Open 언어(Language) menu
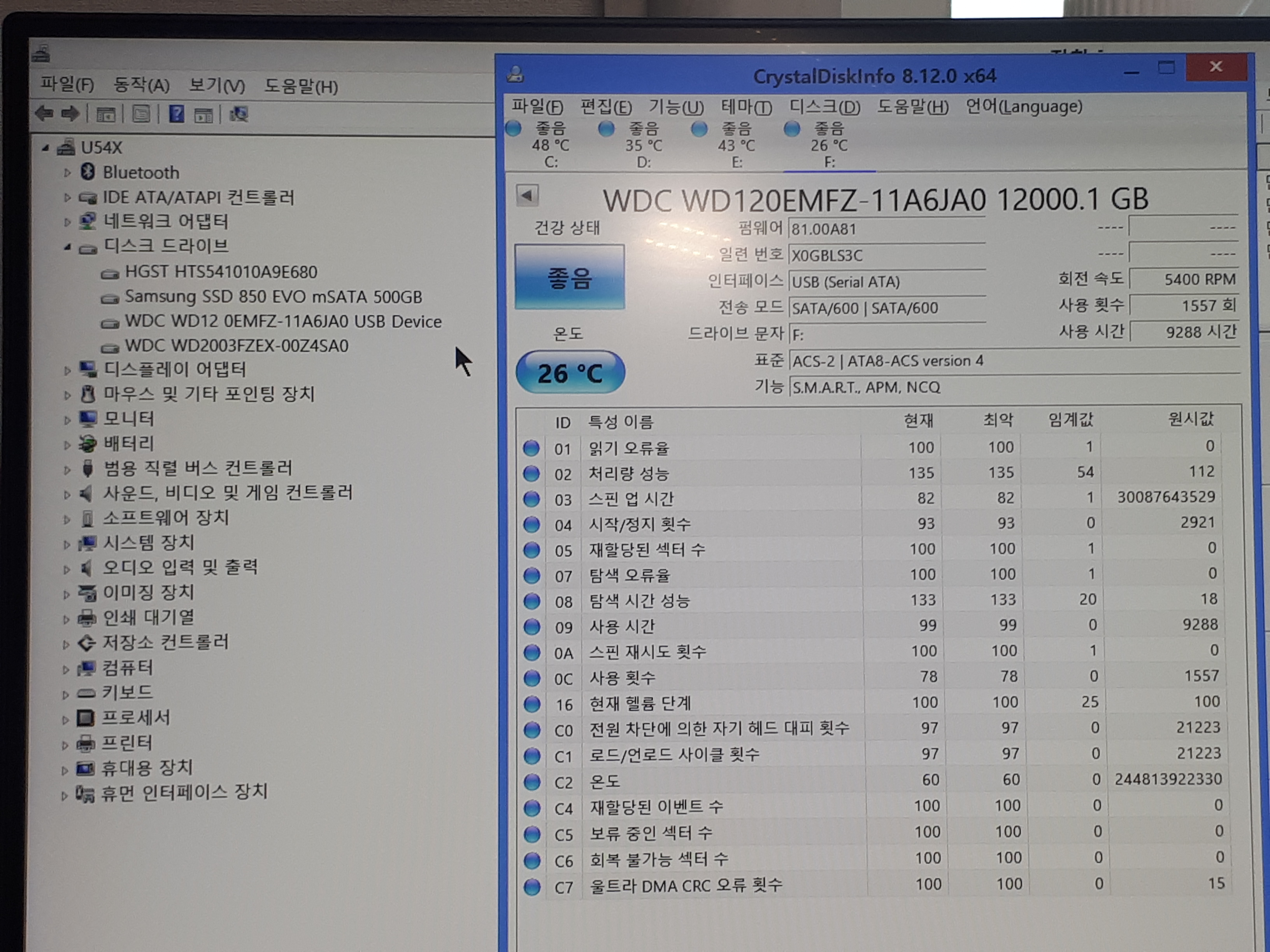The height and width of the screenshot is (952, 1270). (x=1024, y=106)
